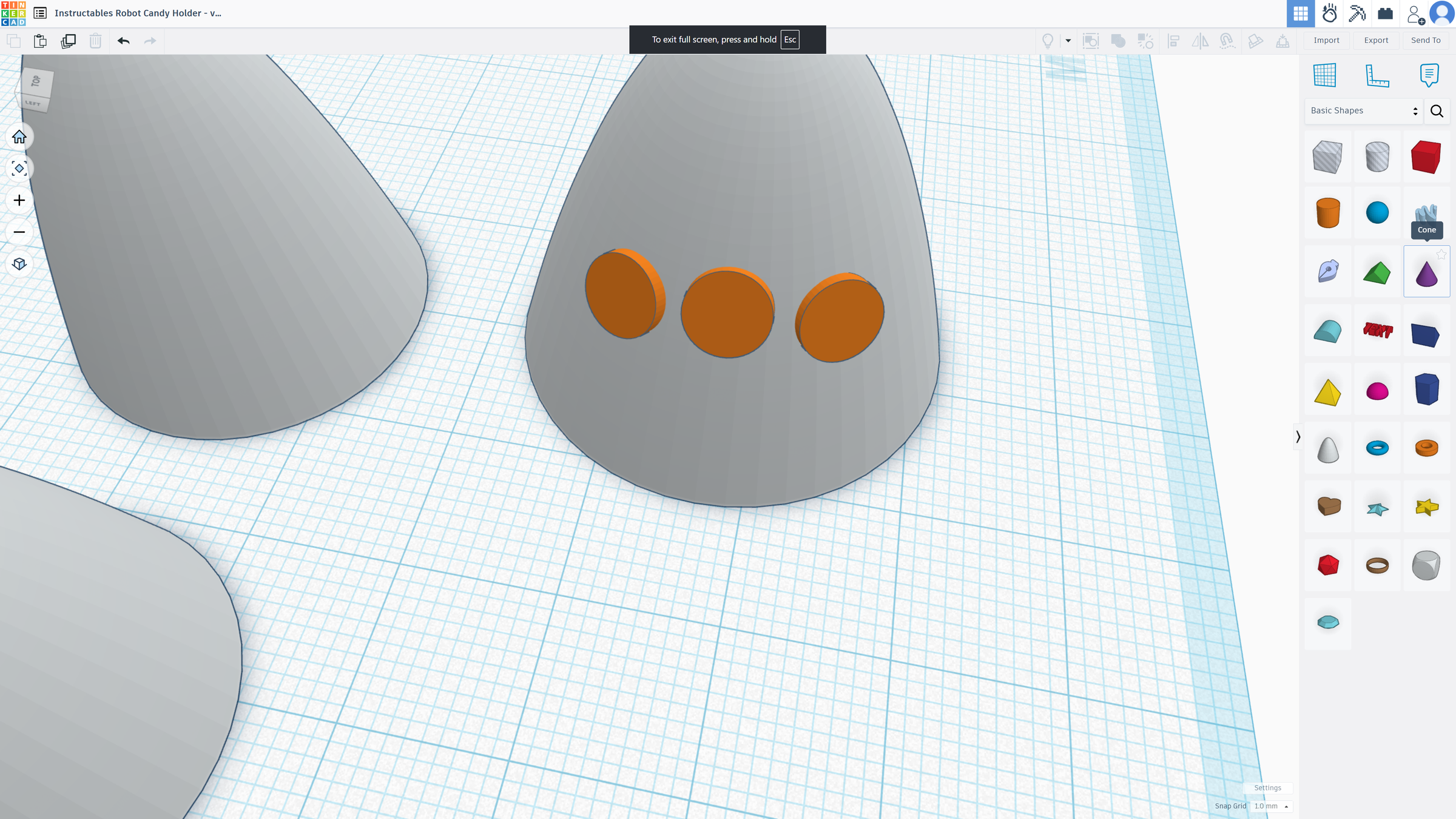Screen dimensions: 1456x819
Task: Toggle the show all lightbulb icon
Action: tap(1048, 41)
